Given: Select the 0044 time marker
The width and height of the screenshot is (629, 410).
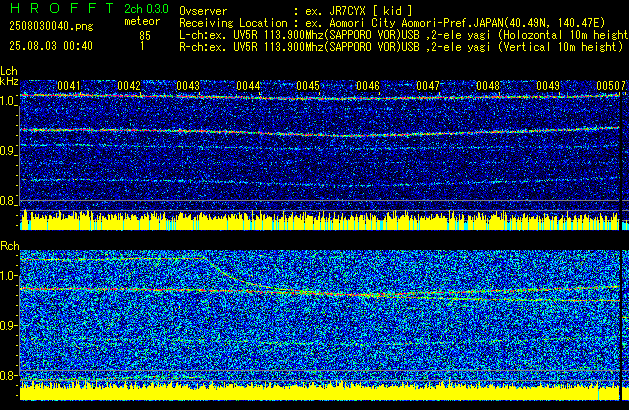Looking at the screenshot, I should [248, 86].
